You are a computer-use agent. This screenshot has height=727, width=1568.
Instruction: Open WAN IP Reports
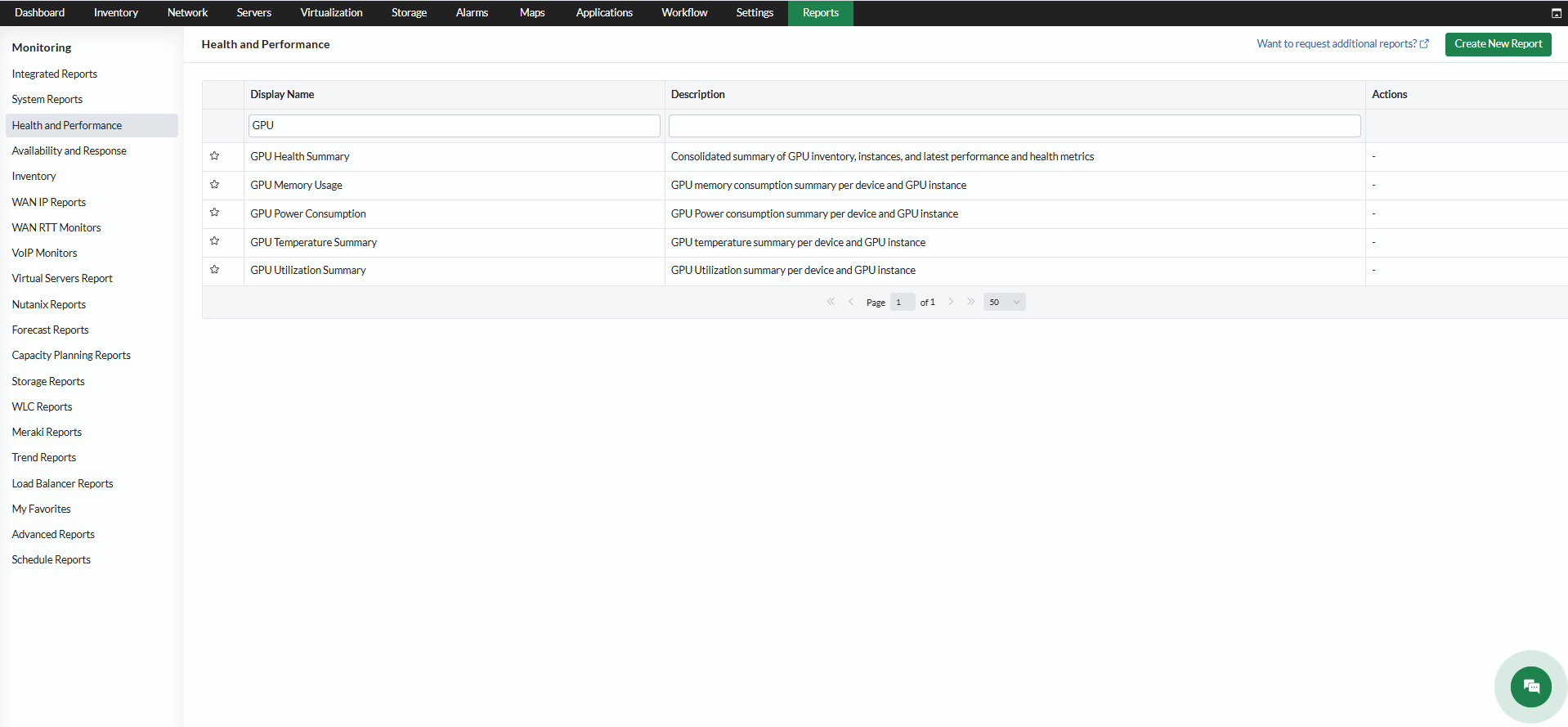tap(49, 202)
